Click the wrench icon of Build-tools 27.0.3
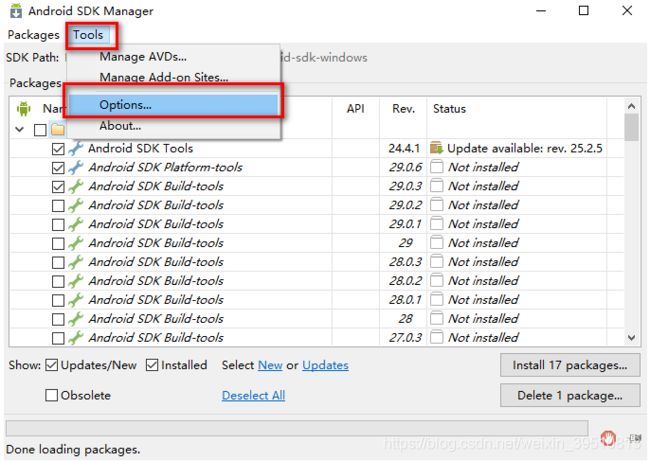Image resolution: width=650 pixels, height=461 pixels. pos(76,338)
